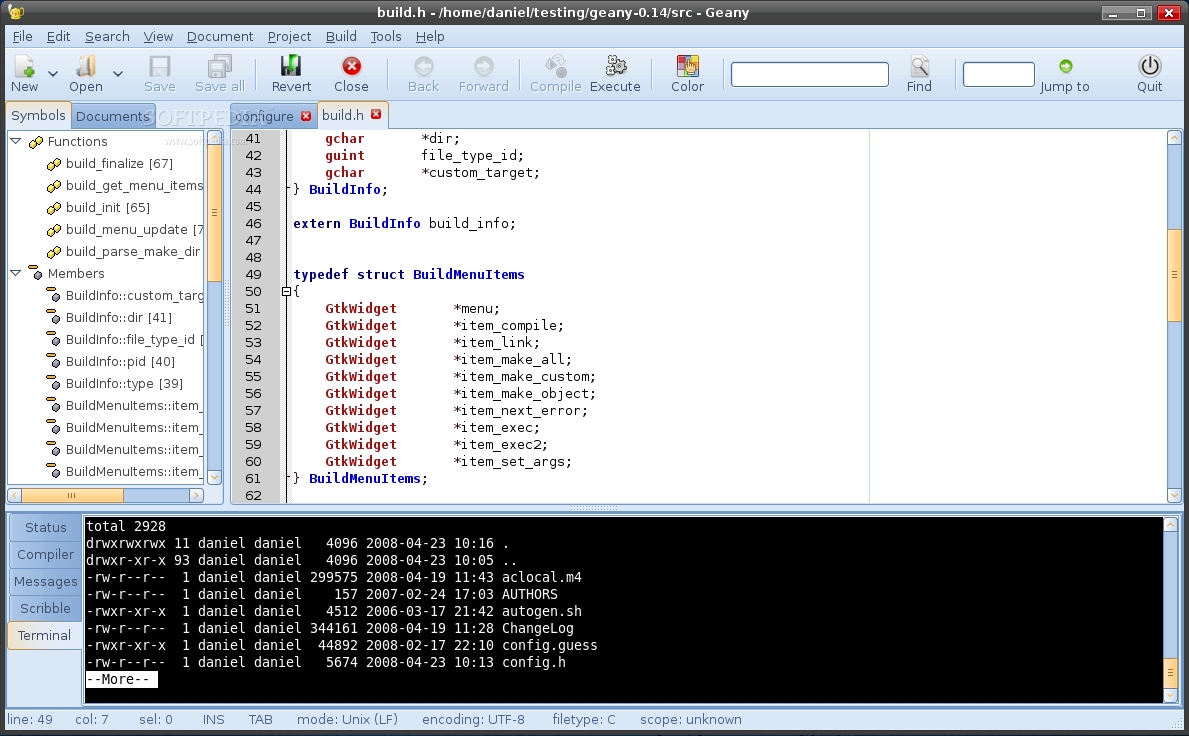Viewport: 1189px width, 736px height.
Task: Click 'config.guess' in terminal listing
Action: [549, 645]
